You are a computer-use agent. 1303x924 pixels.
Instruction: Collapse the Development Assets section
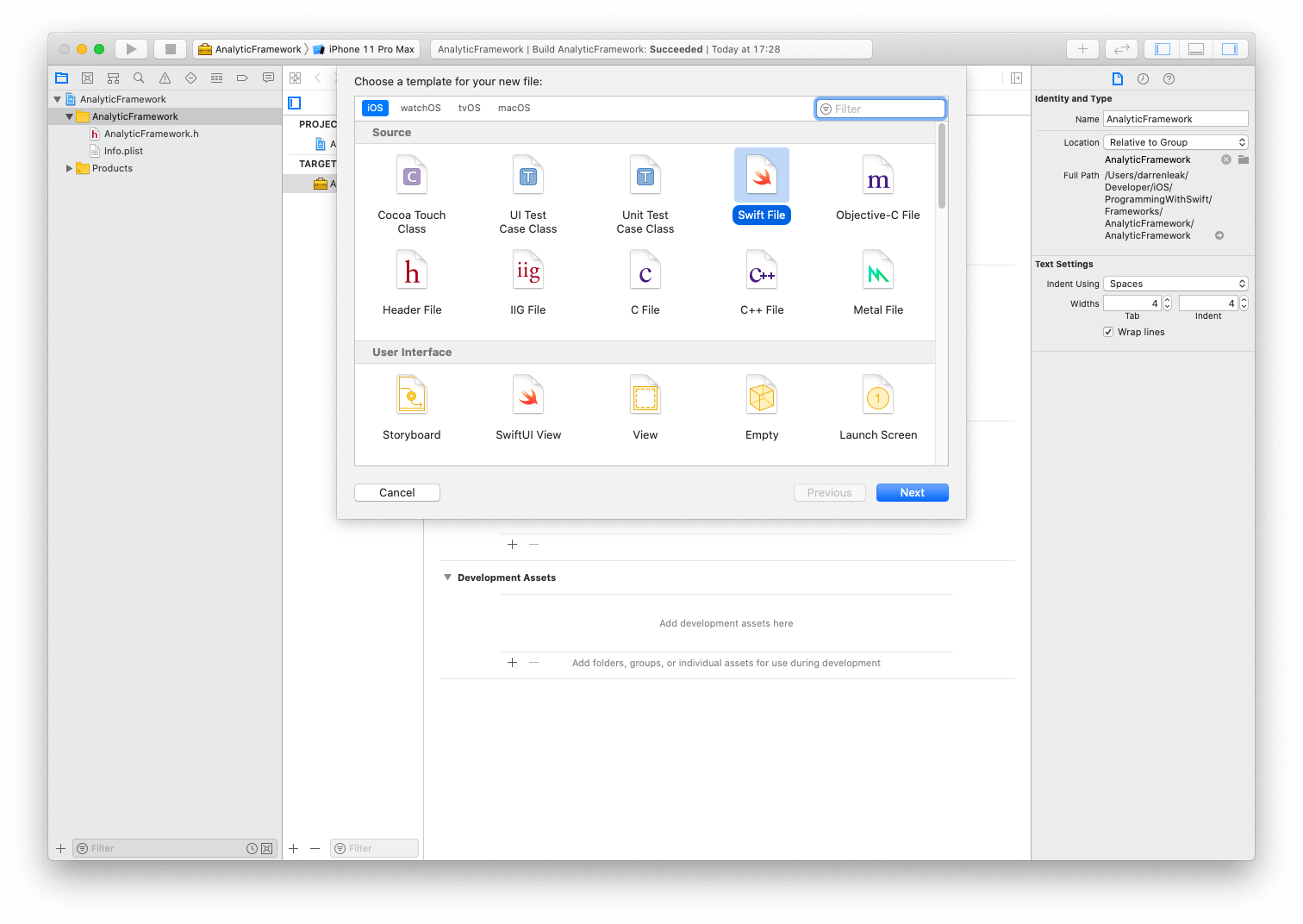447,577
